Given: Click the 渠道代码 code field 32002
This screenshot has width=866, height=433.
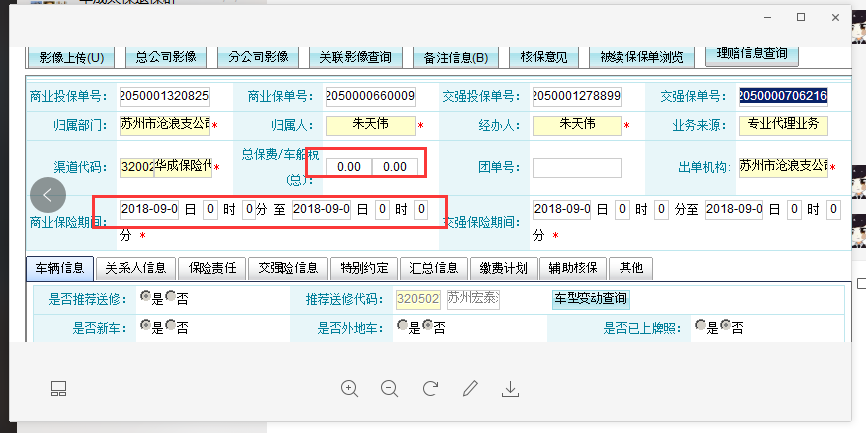Looking at the screenshot, I should click(x=136, y=168).
